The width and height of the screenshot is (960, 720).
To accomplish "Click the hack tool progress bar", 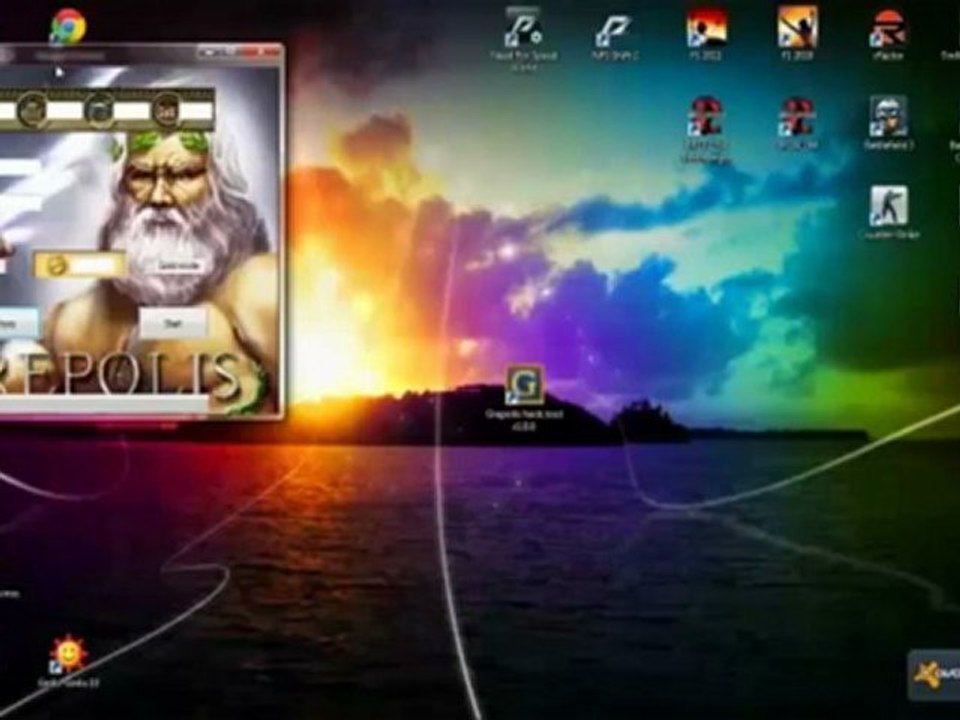I will pyautogui.click(x=103, y=404).
